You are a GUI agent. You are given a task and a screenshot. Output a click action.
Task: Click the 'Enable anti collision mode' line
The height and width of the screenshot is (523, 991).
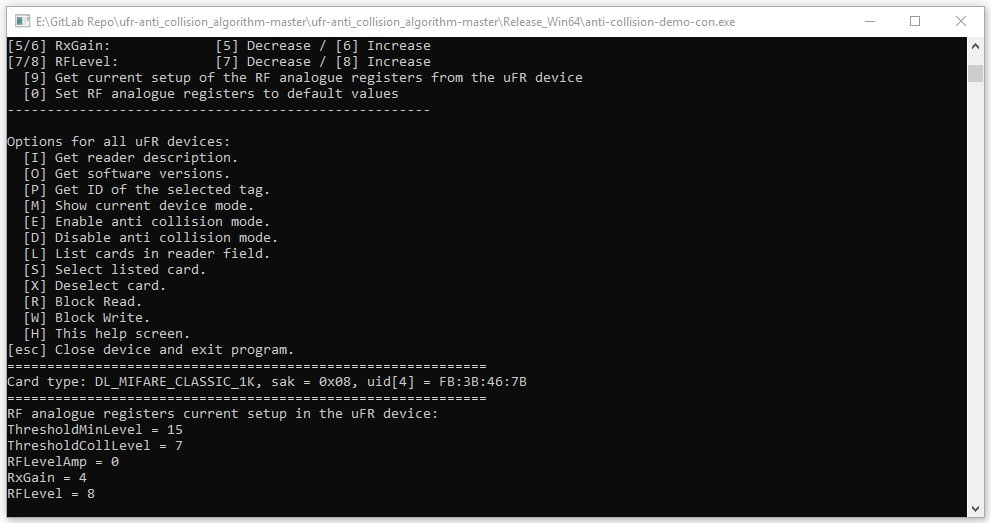pos(147,222)
